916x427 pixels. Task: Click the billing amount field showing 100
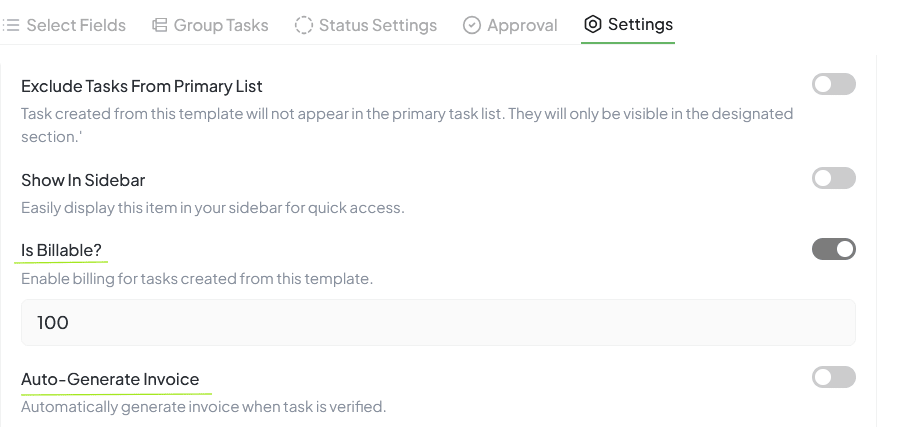coord(438,322)
